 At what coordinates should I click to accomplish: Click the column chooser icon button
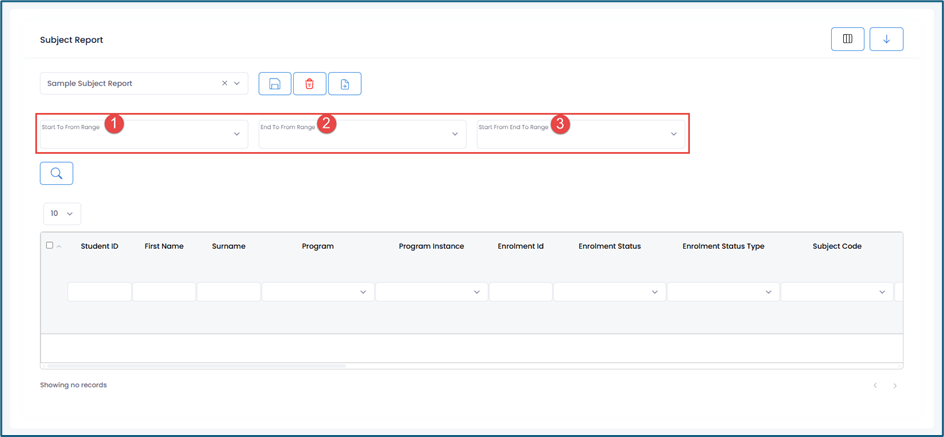coord(847,39)
